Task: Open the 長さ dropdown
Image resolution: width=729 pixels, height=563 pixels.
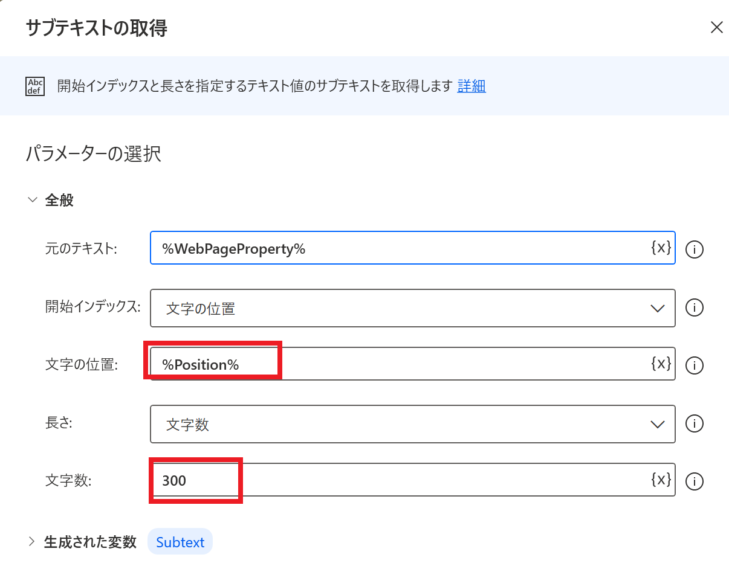Action: click(x=412, y=424)
